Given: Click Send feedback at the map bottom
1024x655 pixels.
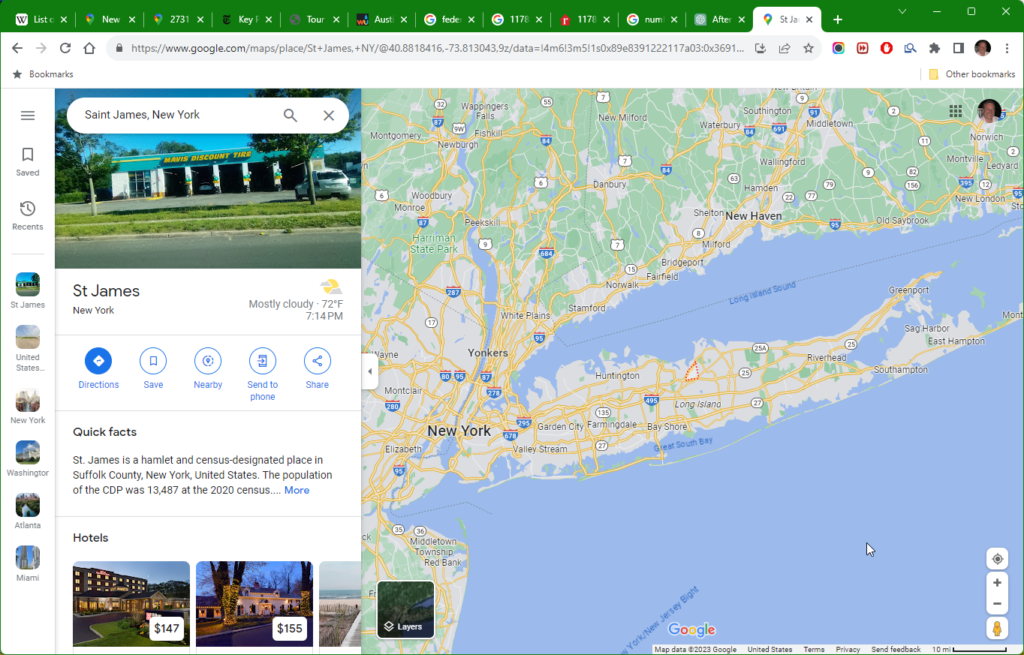Looking at the screenshot, I should pyautogui.click(x=895, y=650).
